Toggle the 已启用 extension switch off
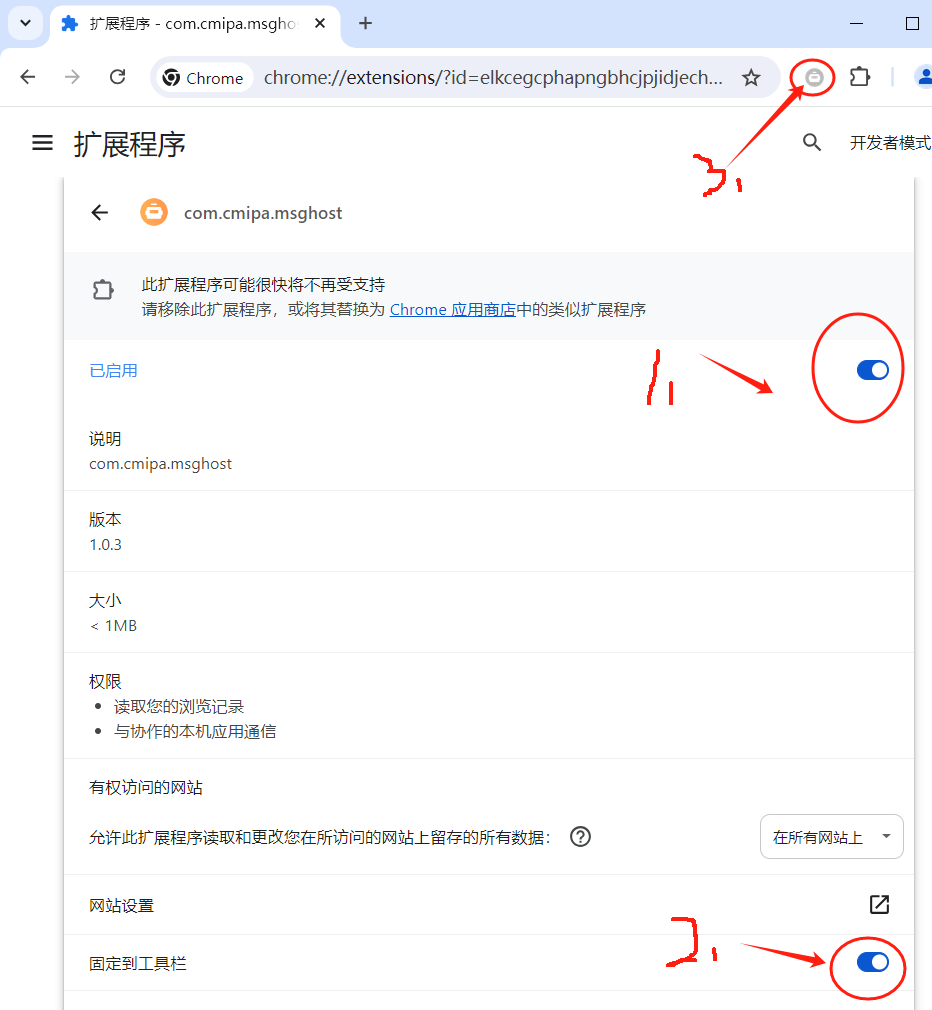This screenshot has width=932, height=1010. coord(873,370)
